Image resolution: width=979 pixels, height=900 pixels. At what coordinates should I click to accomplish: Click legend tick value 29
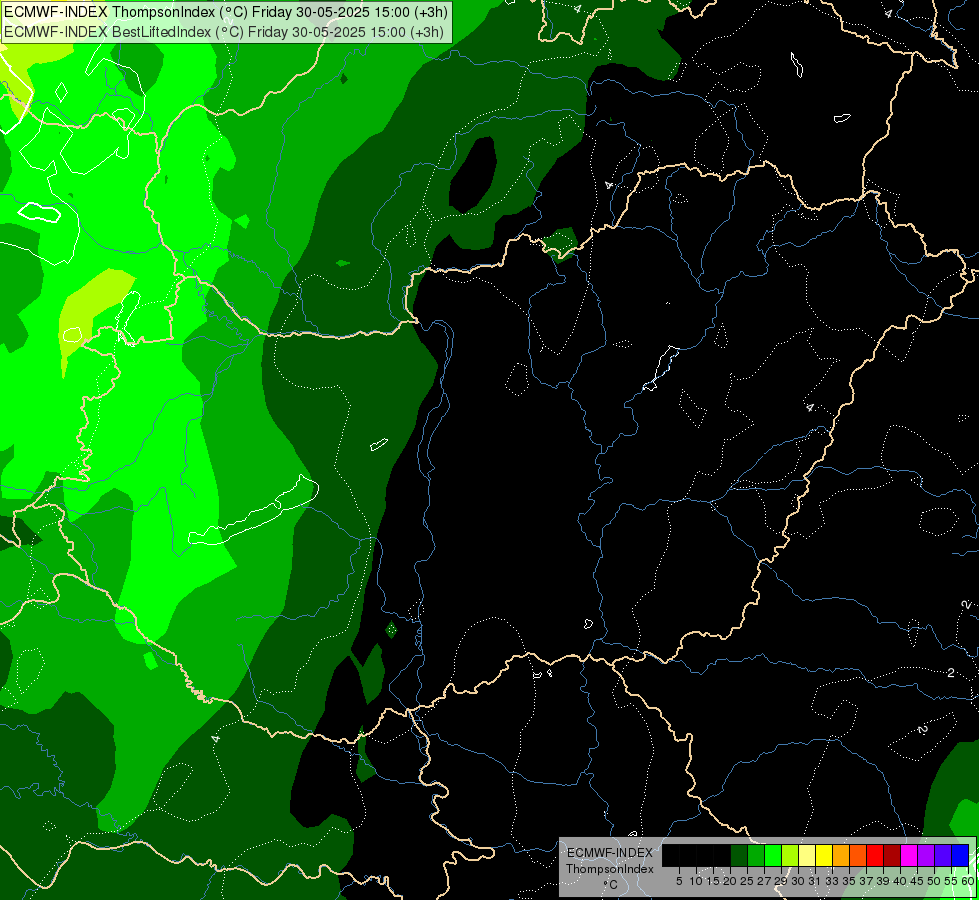781,881
